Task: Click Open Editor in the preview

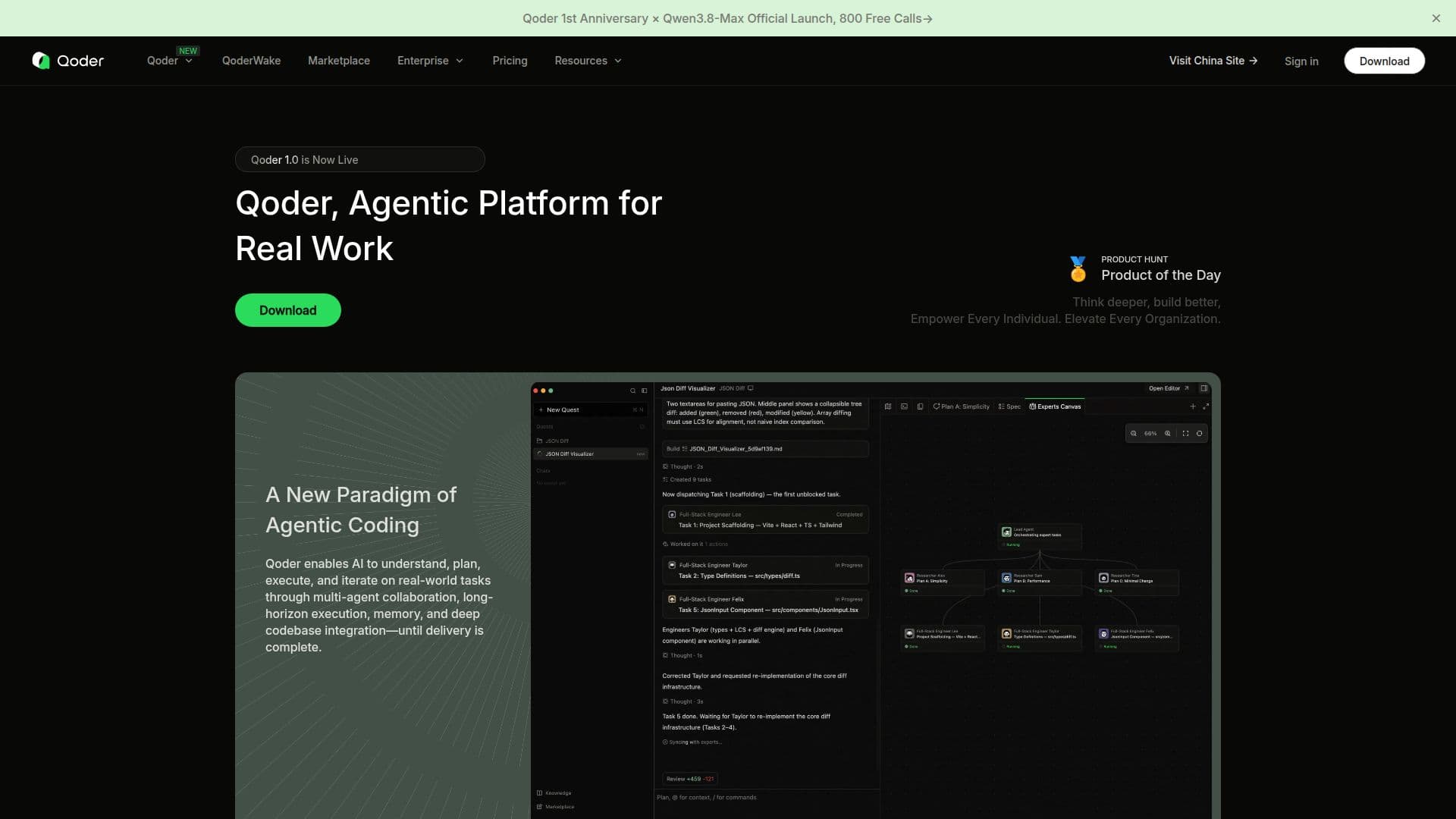Action: tap(1169, 388)
